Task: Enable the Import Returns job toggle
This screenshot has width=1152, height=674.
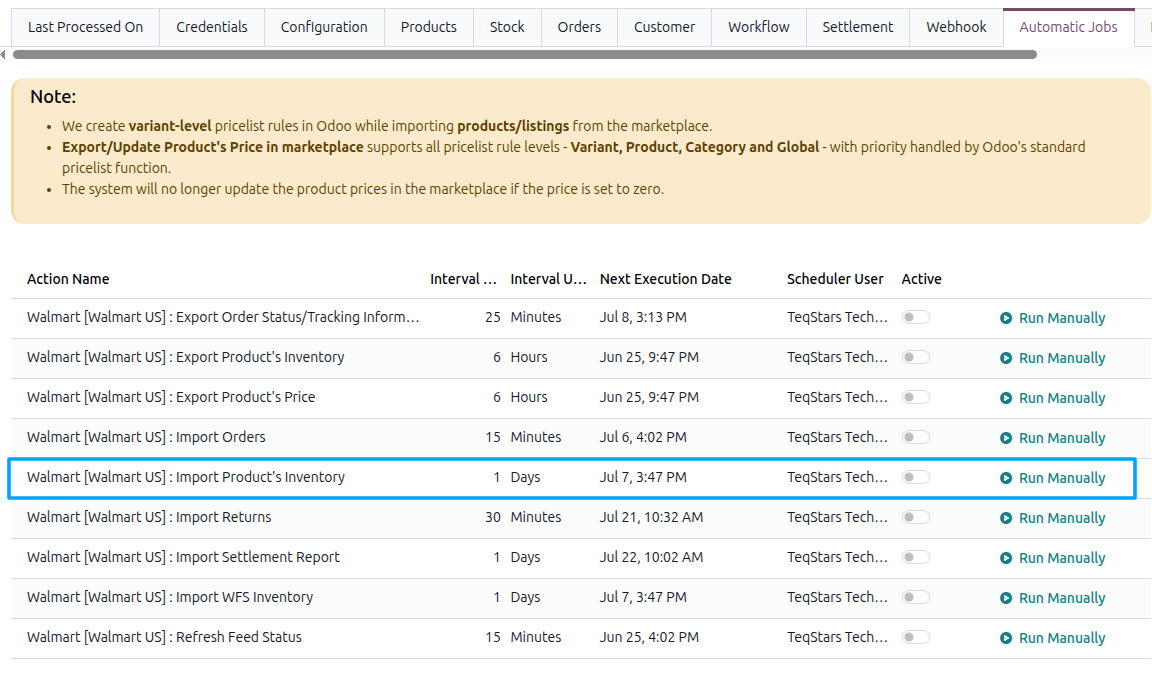Action: [915, 517]
